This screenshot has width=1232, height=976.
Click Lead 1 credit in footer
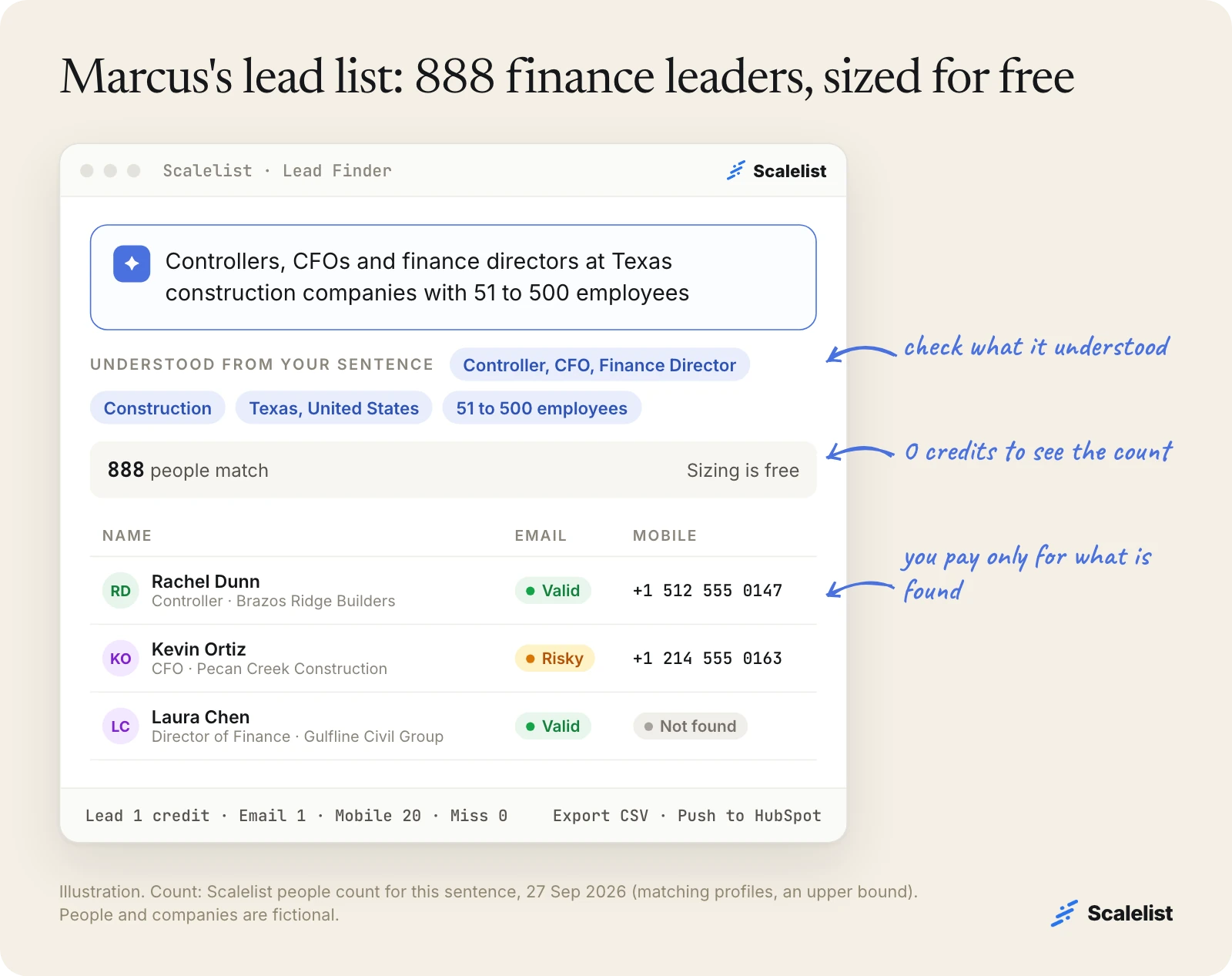(148, 816)
